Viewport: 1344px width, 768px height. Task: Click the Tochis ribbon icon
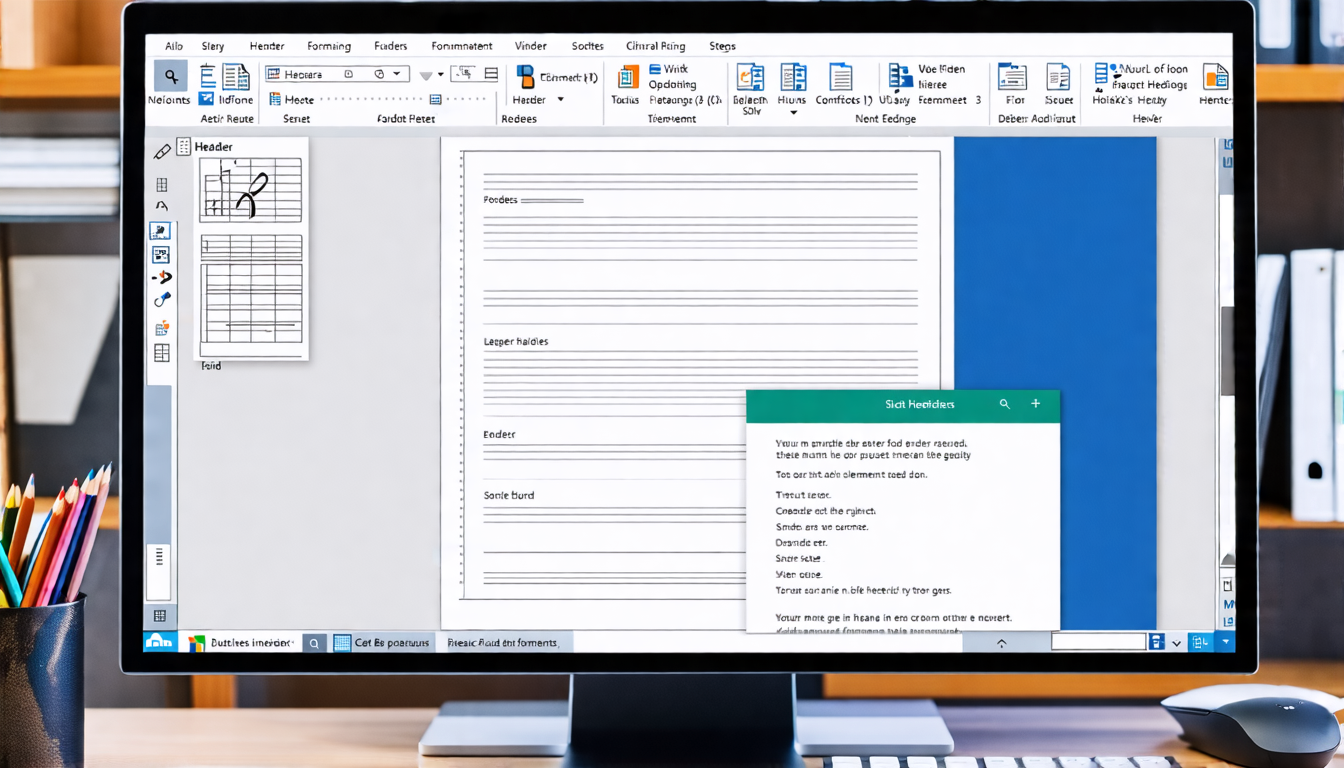(x=627, y=78)
